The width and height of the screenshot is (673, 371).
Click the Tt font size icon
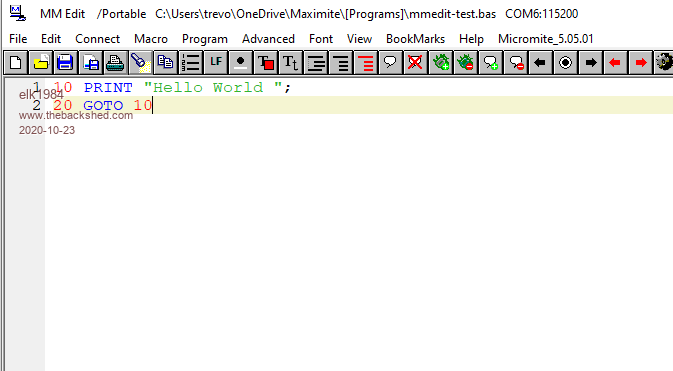pyautogui.click(x=290, y=63)
